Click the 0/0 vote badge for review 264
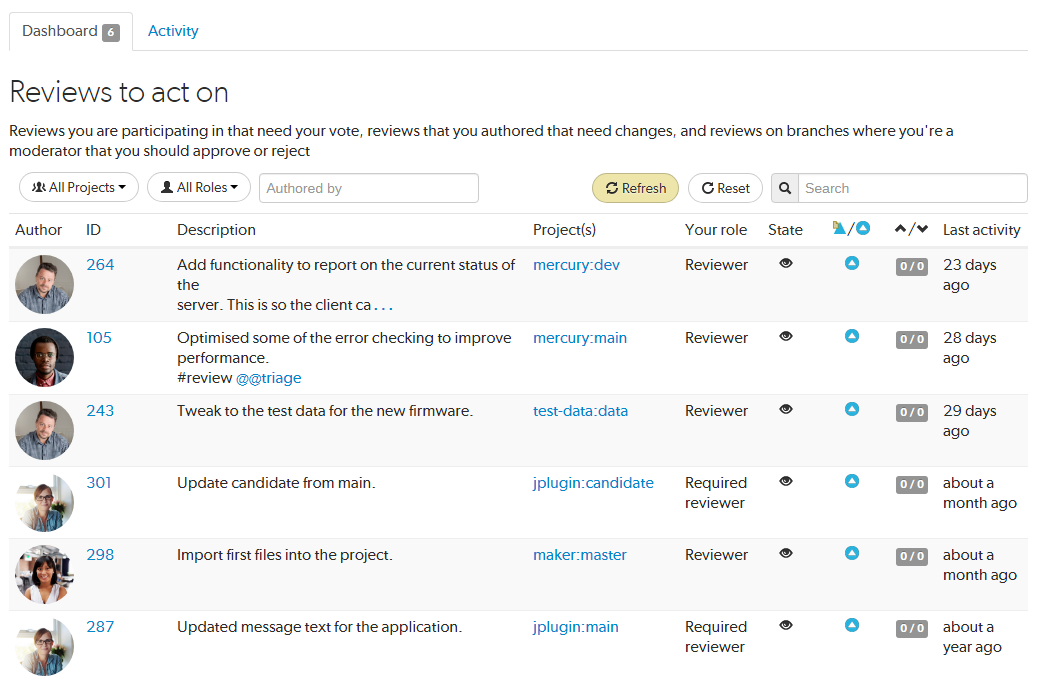 point(911,267)
